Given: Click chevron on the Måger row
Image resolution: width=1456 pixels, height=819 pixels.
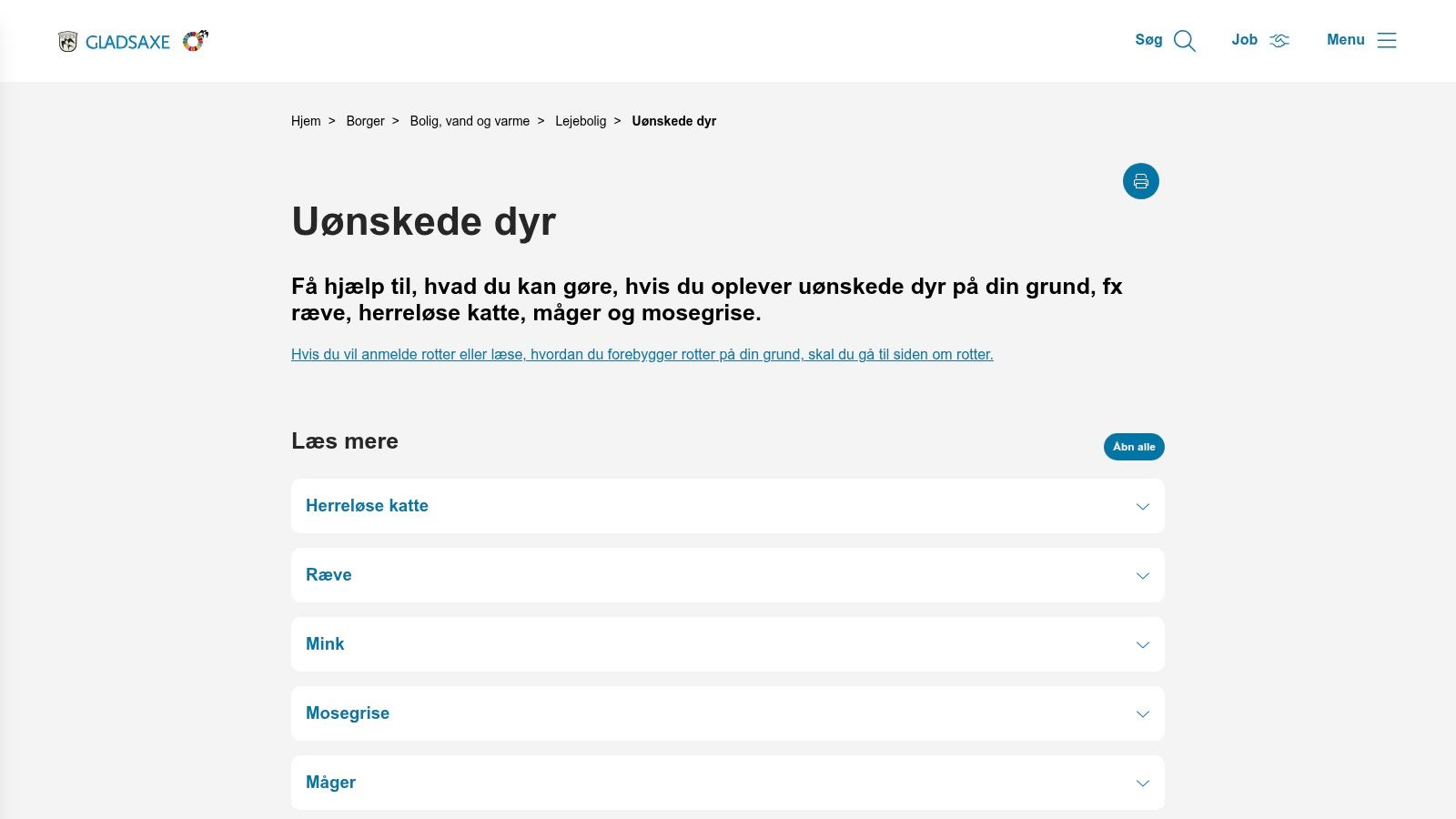Looking at the screenshot, I should pyautogui.click(x=1143, y=784).
